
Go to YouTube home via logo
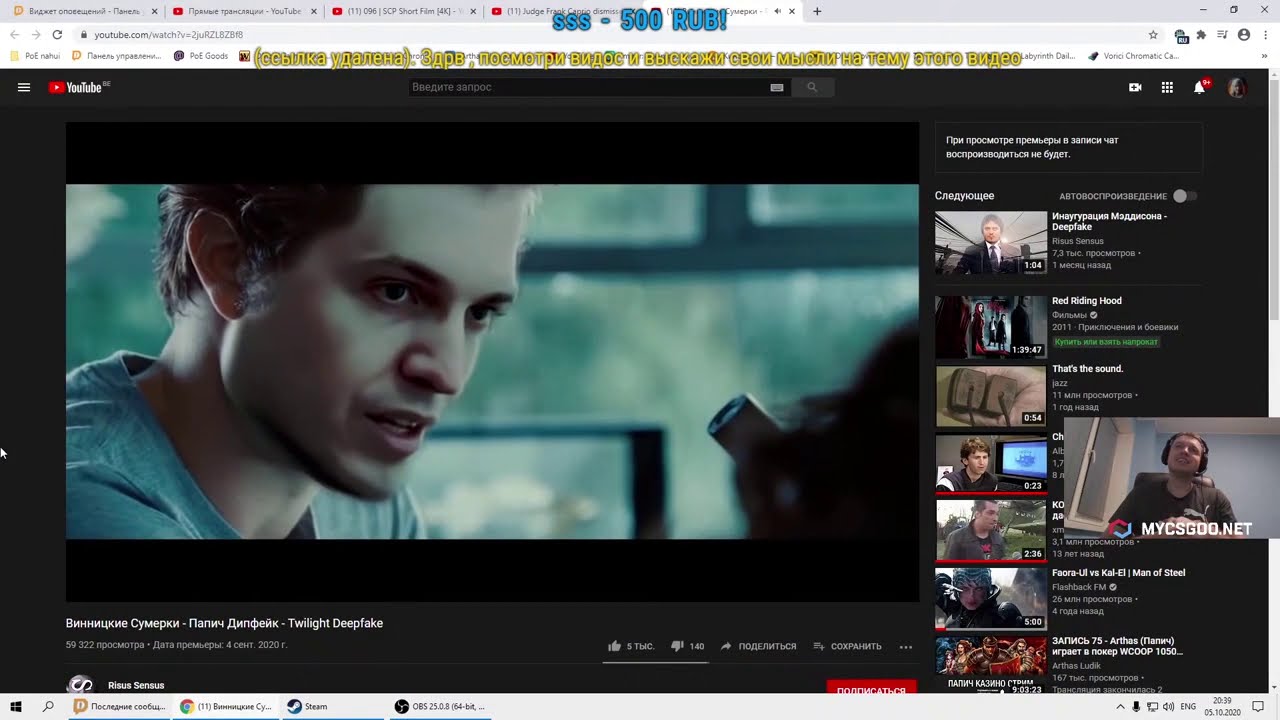(x=76, y=87)
